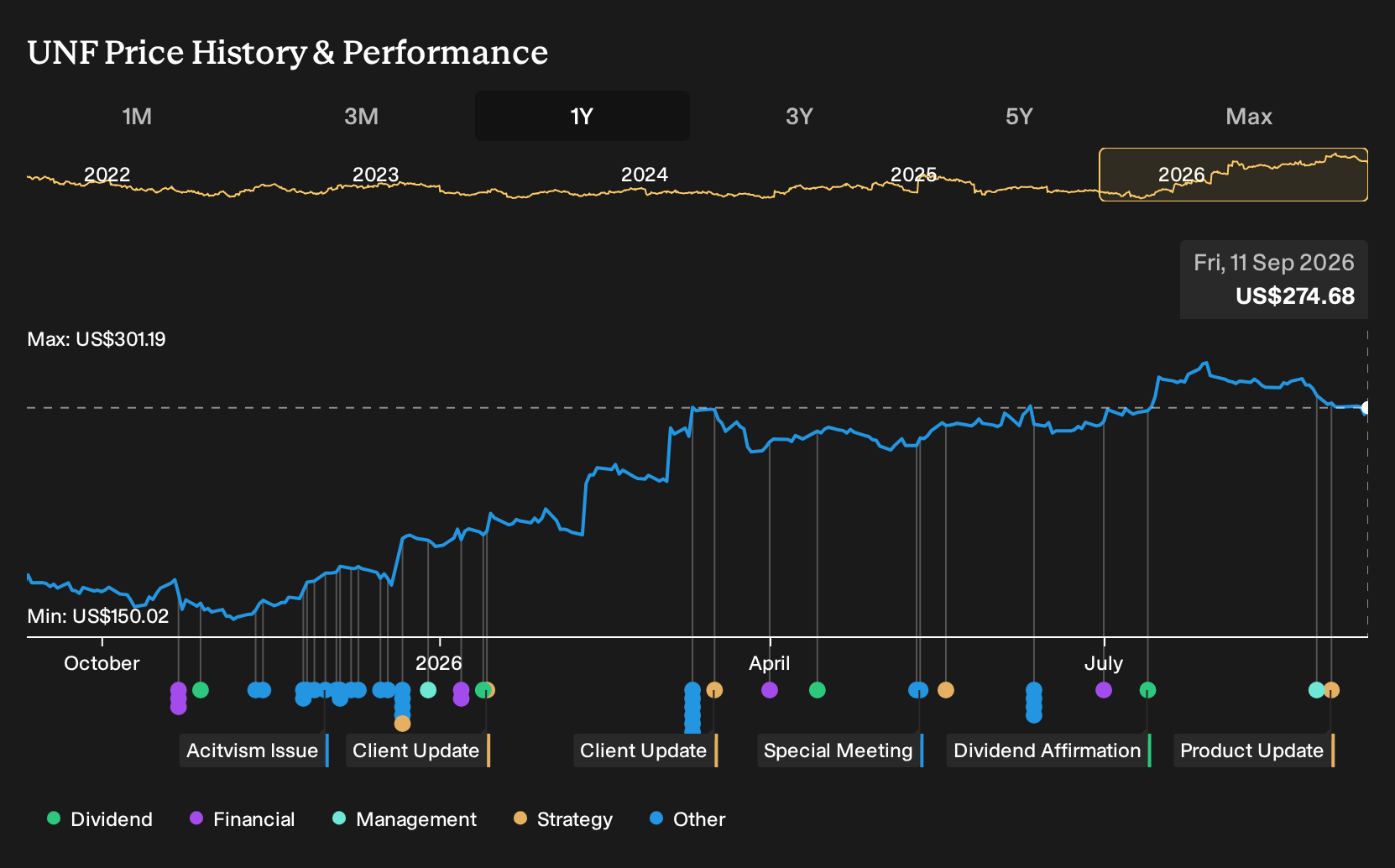Click the purple Financial marker under April
The width and height of the screenshot is (1395, 868).
point(770,690)
